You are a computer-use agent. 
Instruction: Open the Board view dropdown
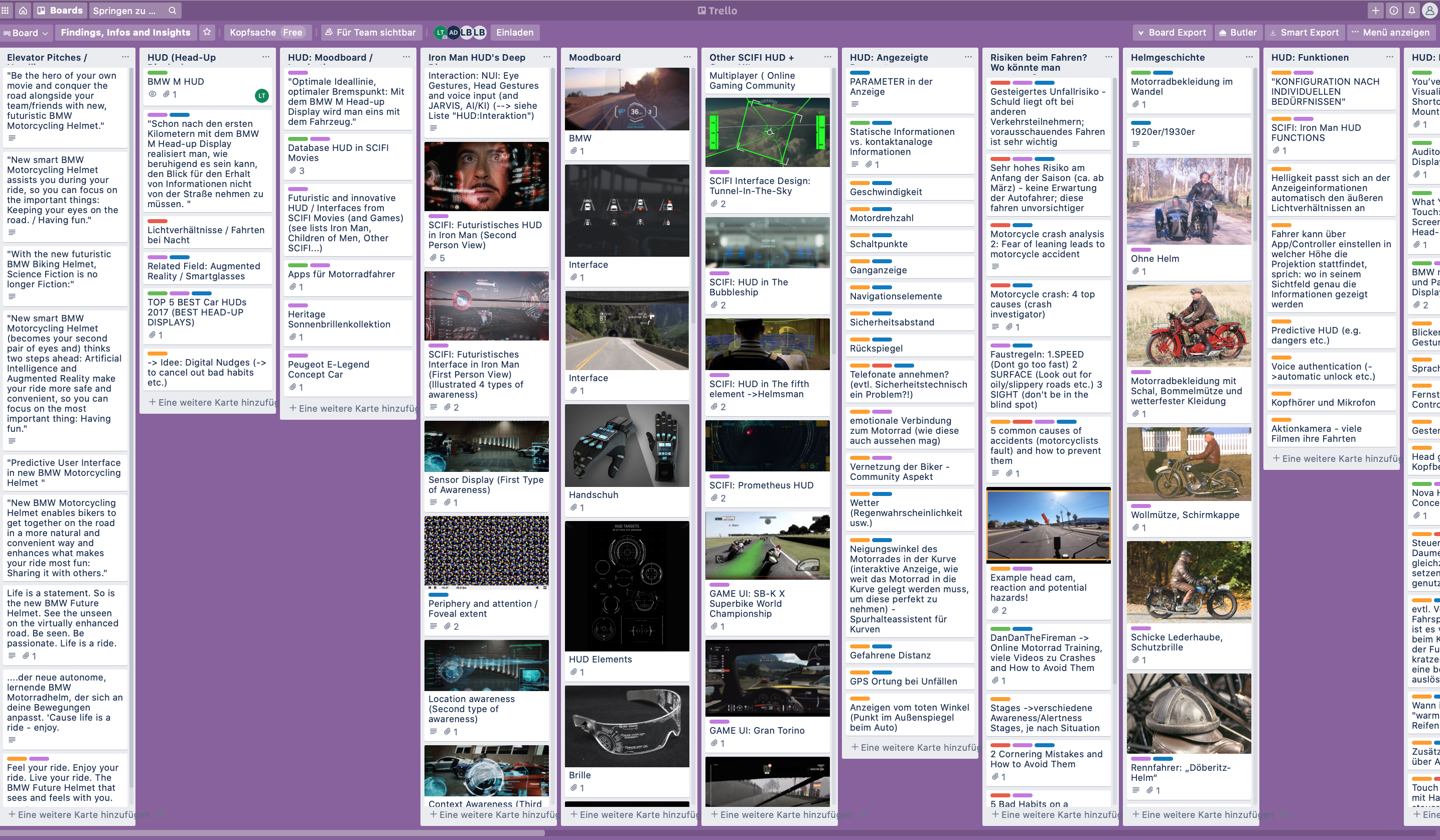pos(26,33)
